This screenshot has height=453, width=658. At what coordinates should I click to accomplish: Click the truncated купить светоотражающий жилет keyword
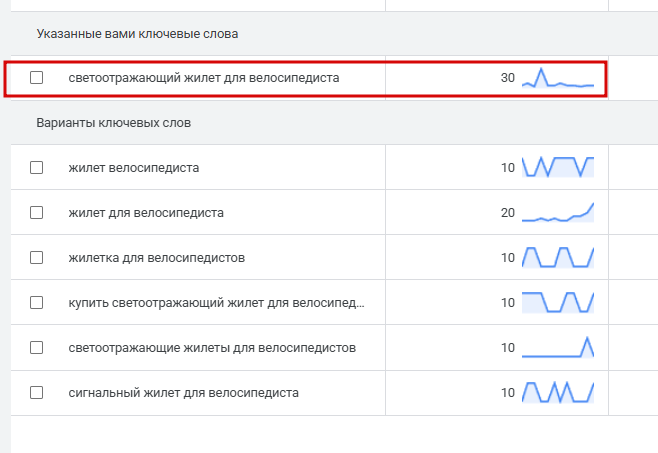click(x=217, y=302)
